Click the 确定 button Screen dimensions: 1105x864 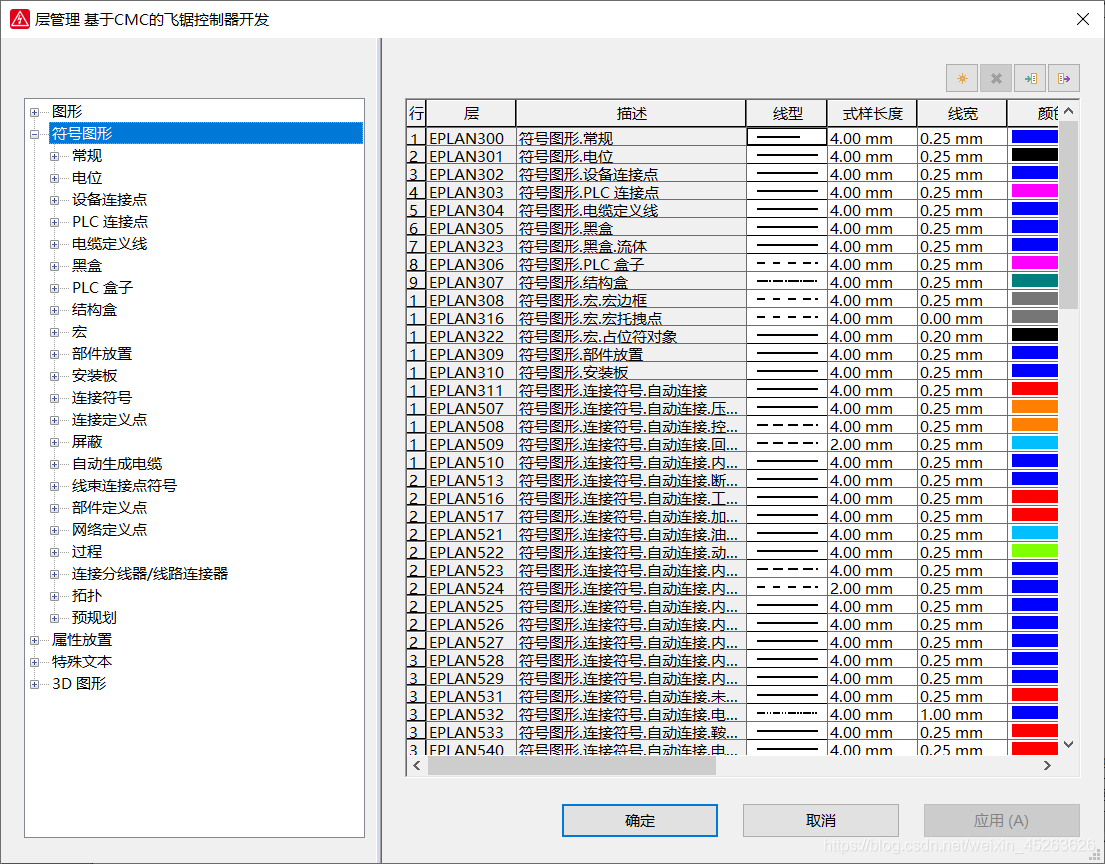pyautogui.click(x=640, y=820)
